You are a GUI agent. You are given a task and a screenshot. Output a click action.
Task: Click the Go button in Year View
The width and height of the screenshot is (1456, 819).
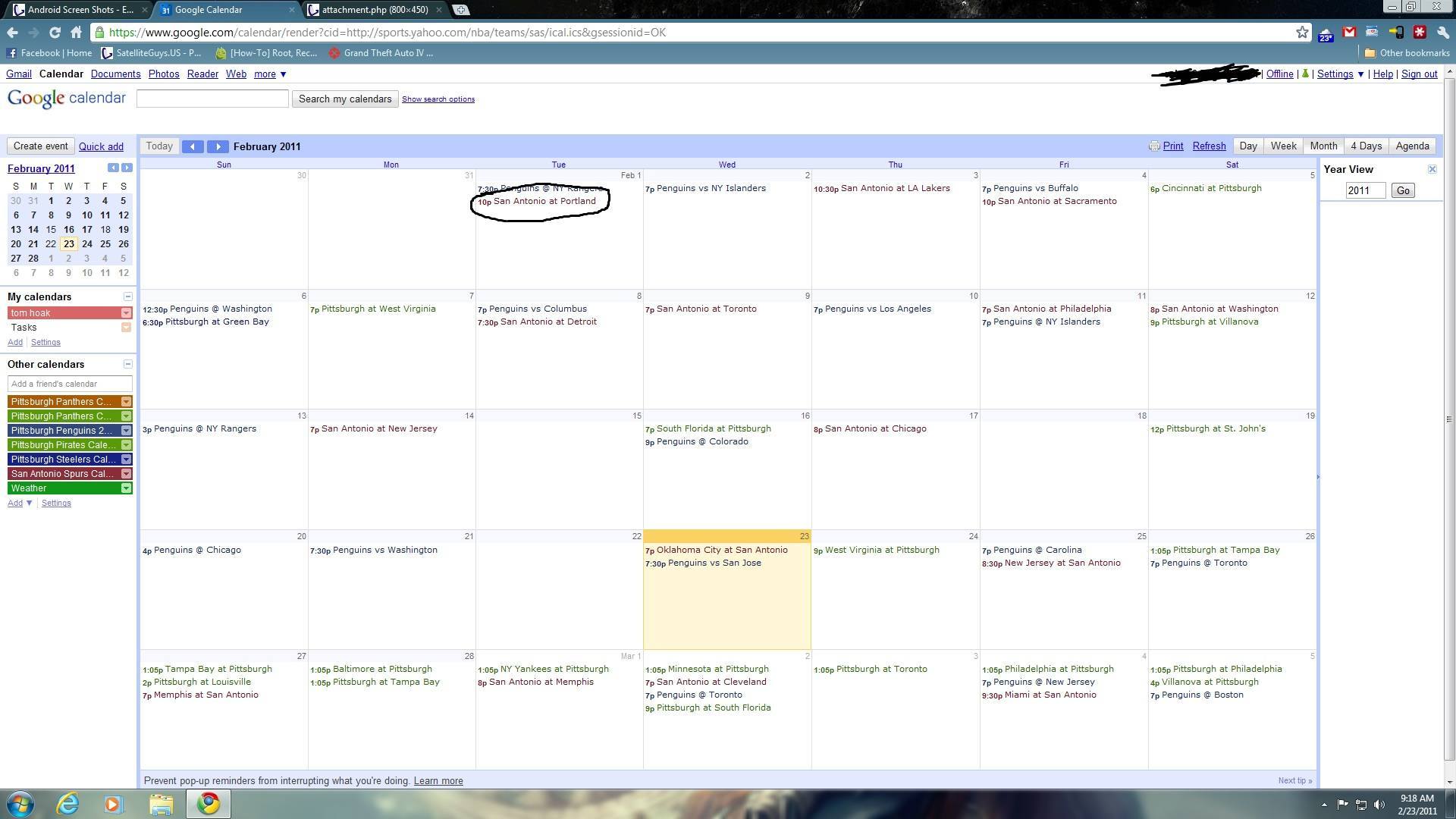tap(1402, 191)
